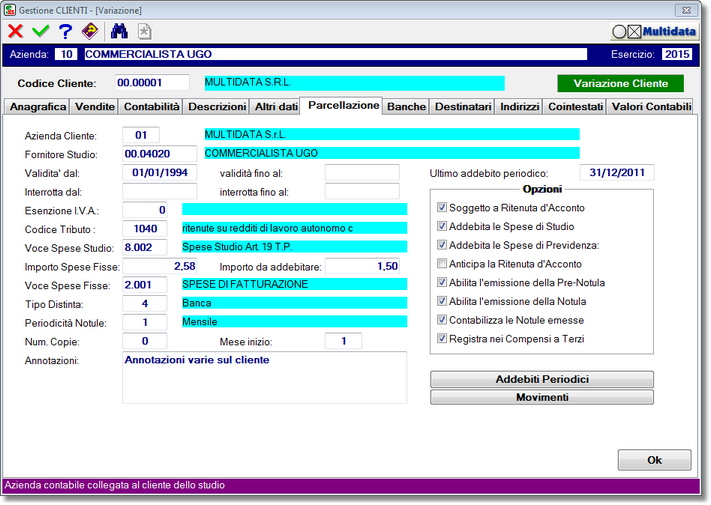Viewport: 711px width, 505px height.
Task: Open the Vendite tab
Action: pyautogui.click(x=95, y=107)
